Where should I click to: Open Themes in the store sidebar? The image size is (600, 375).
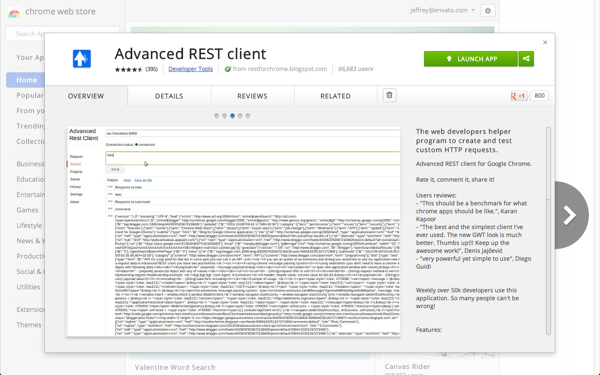(29, 325)
